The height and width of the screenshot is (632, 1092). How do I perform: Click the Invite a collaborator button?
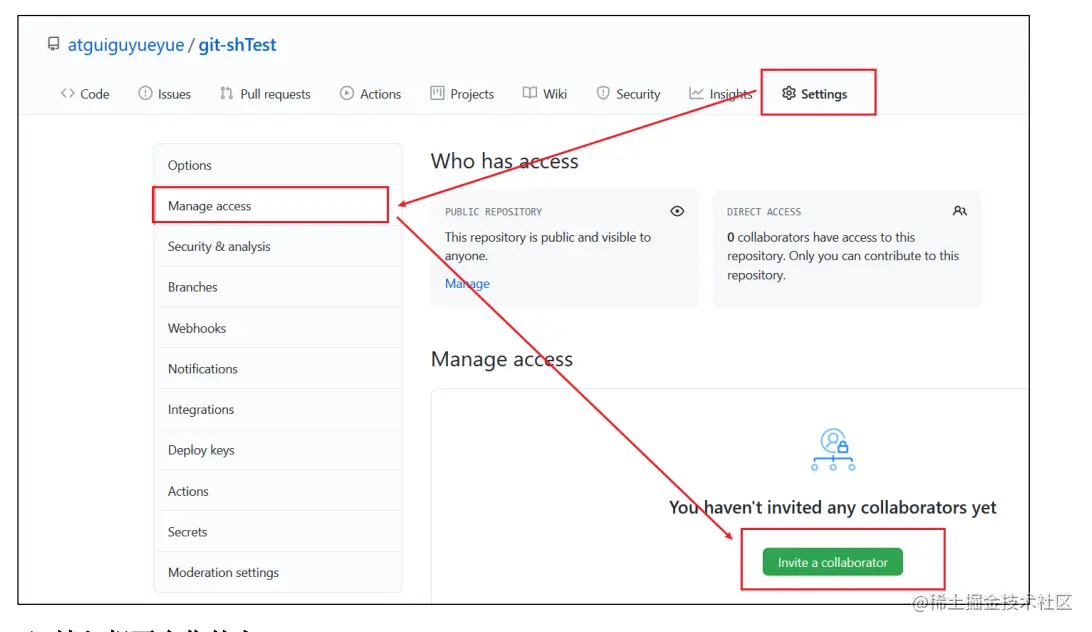pos(833,562)
